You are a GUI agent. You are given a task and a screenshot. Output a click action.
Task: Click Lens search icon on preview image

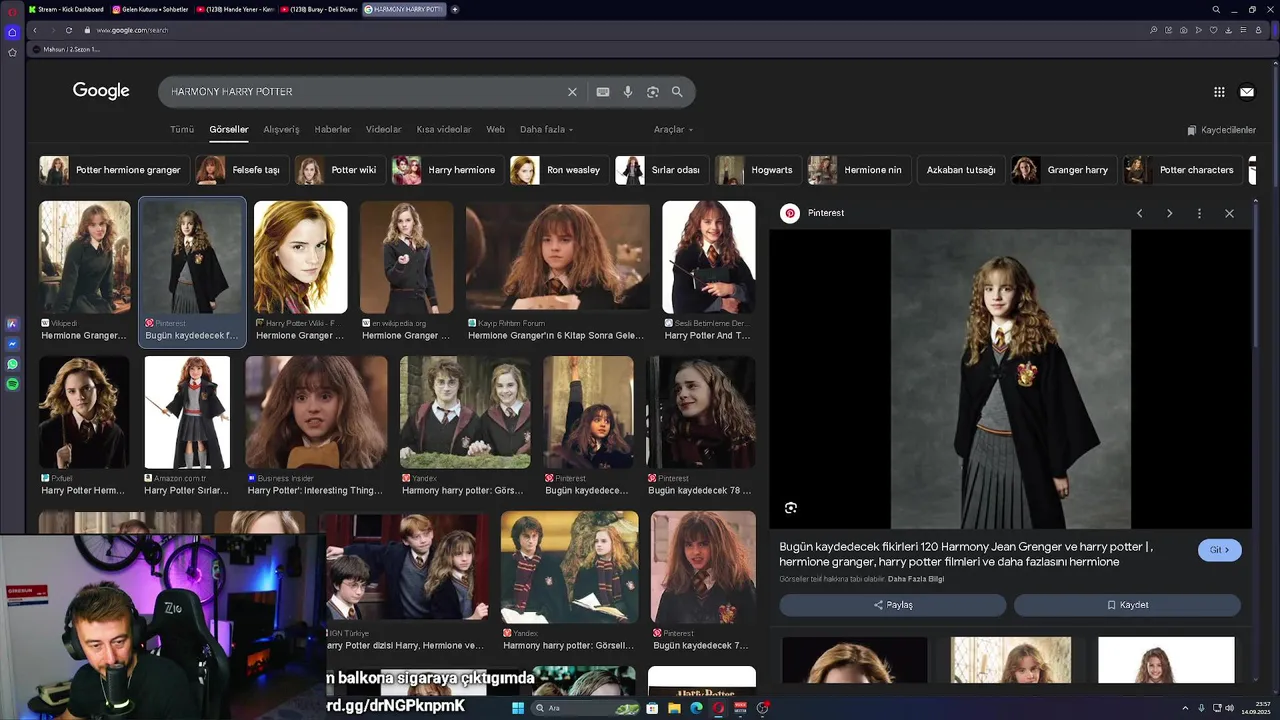791,508
